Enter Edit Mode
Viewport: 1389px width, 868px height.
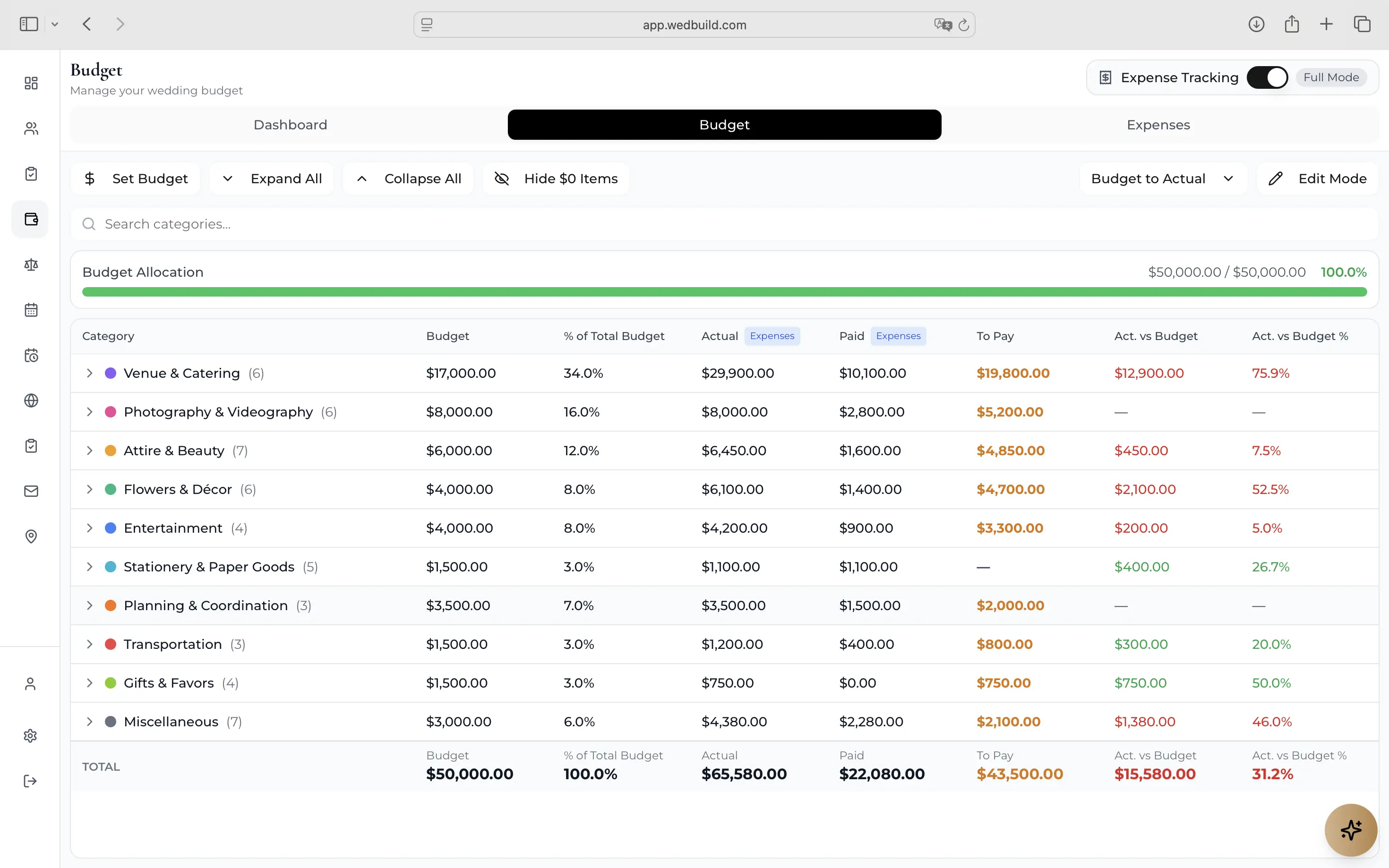[1317, 179]
